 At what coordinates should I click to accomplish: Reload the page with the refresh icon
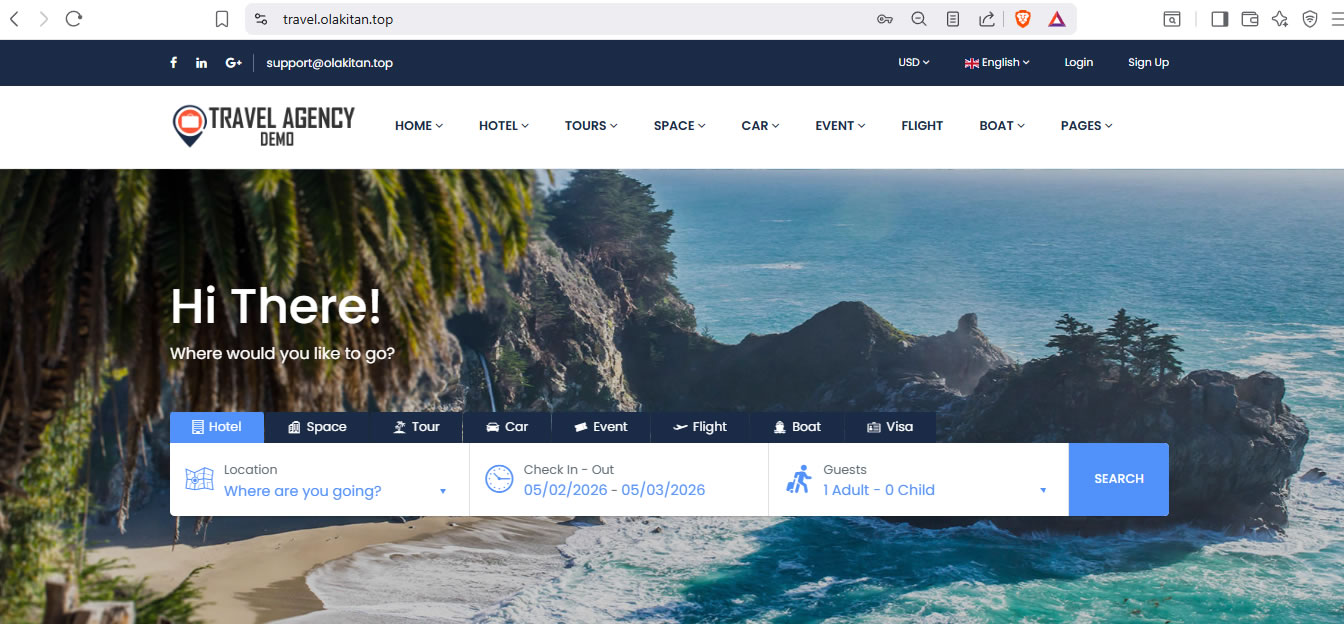(x=73, y=19)
